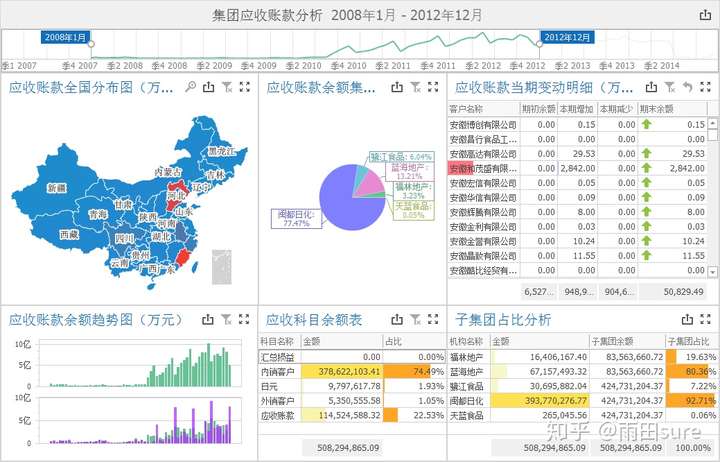The image size is (720, 462).
Task: Open search in 应收账款全国分布图 panel
Action: [191, 86]
